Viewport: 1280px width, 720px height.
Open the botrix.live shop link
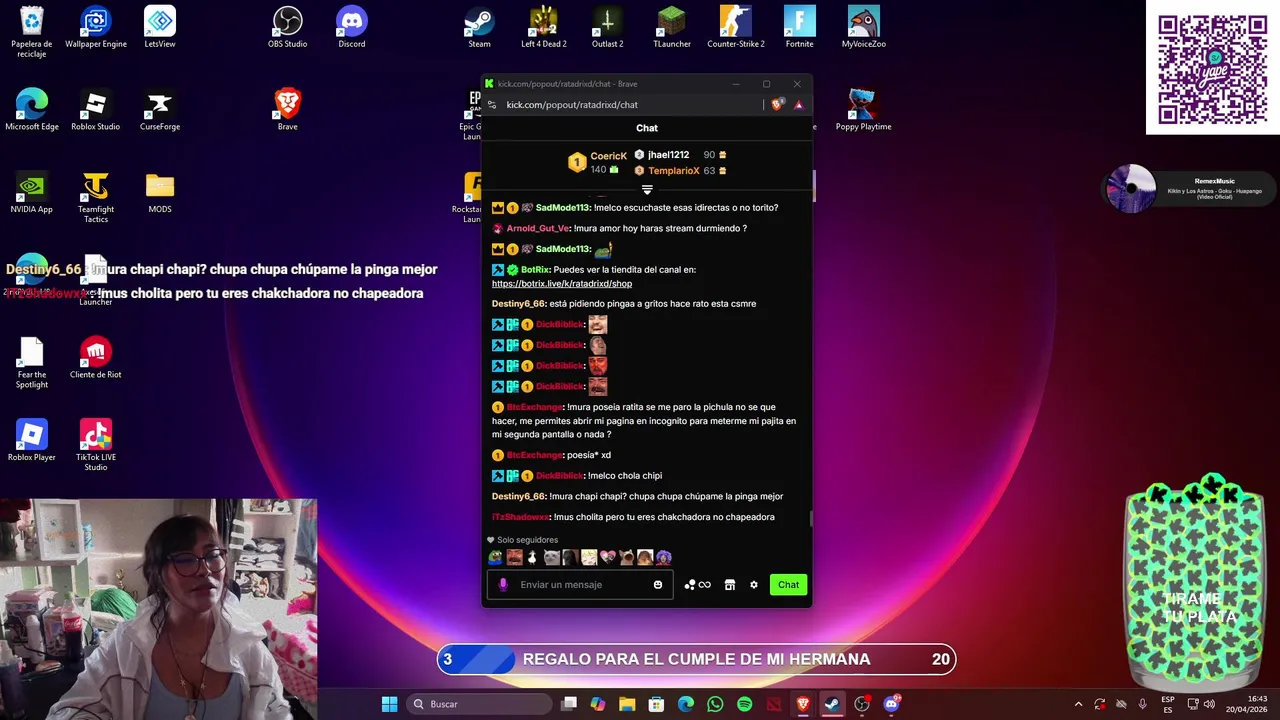tap(562, 284)
